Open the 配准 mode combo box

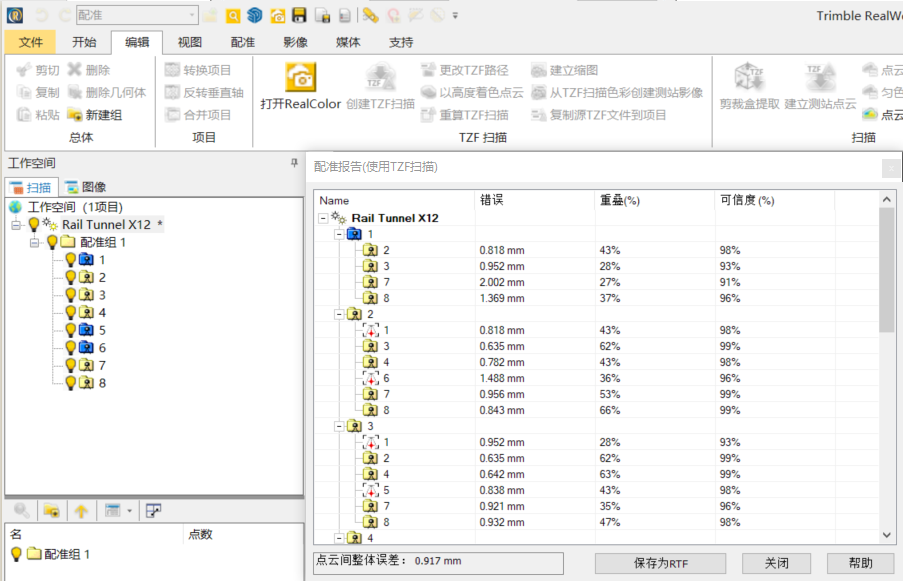(137, 16)
